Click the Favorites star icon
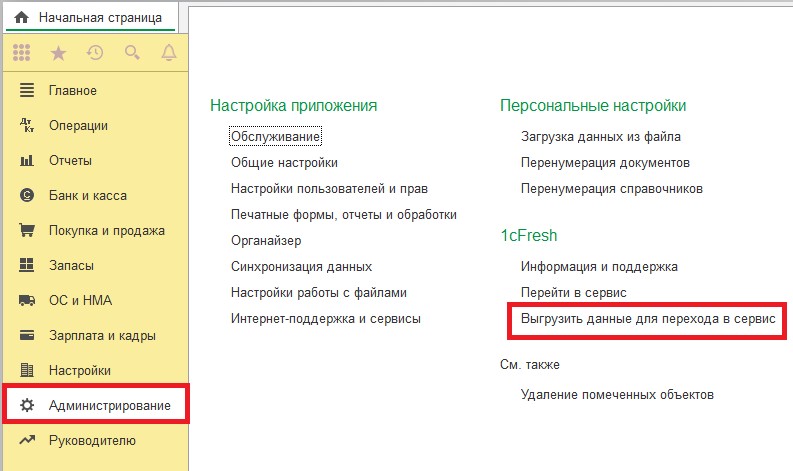The height and width of the screenshot is (471, 793). (58, 52)
